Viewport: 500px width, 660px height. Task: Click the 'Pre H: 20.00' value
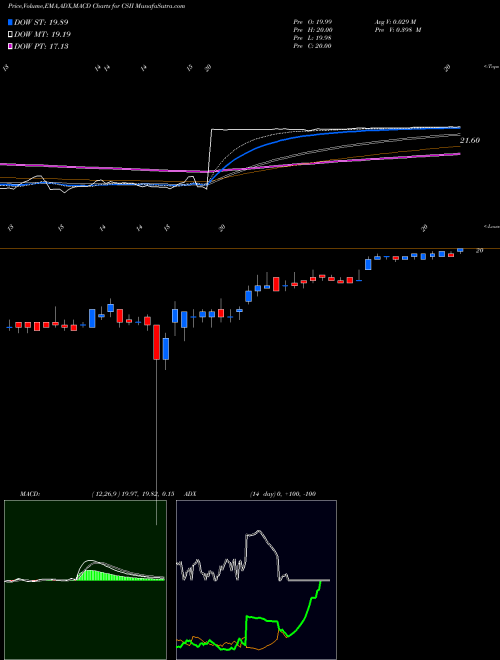point(313,30)
